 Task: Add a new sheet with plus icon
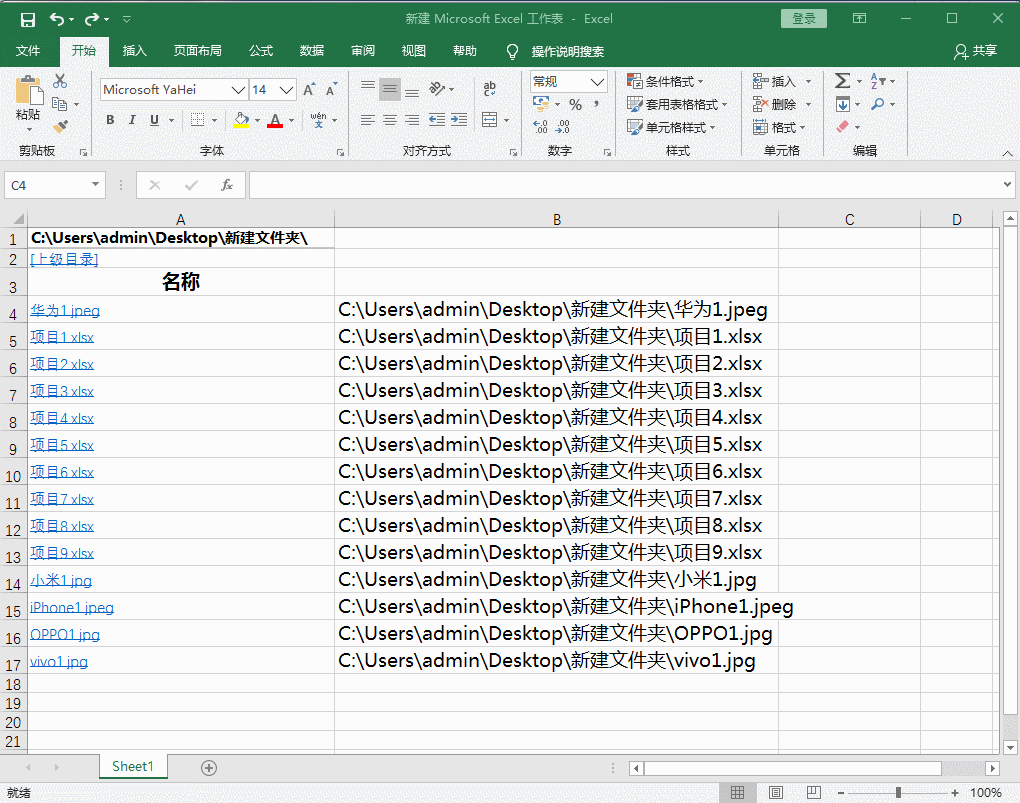click(x=209, y=768)
